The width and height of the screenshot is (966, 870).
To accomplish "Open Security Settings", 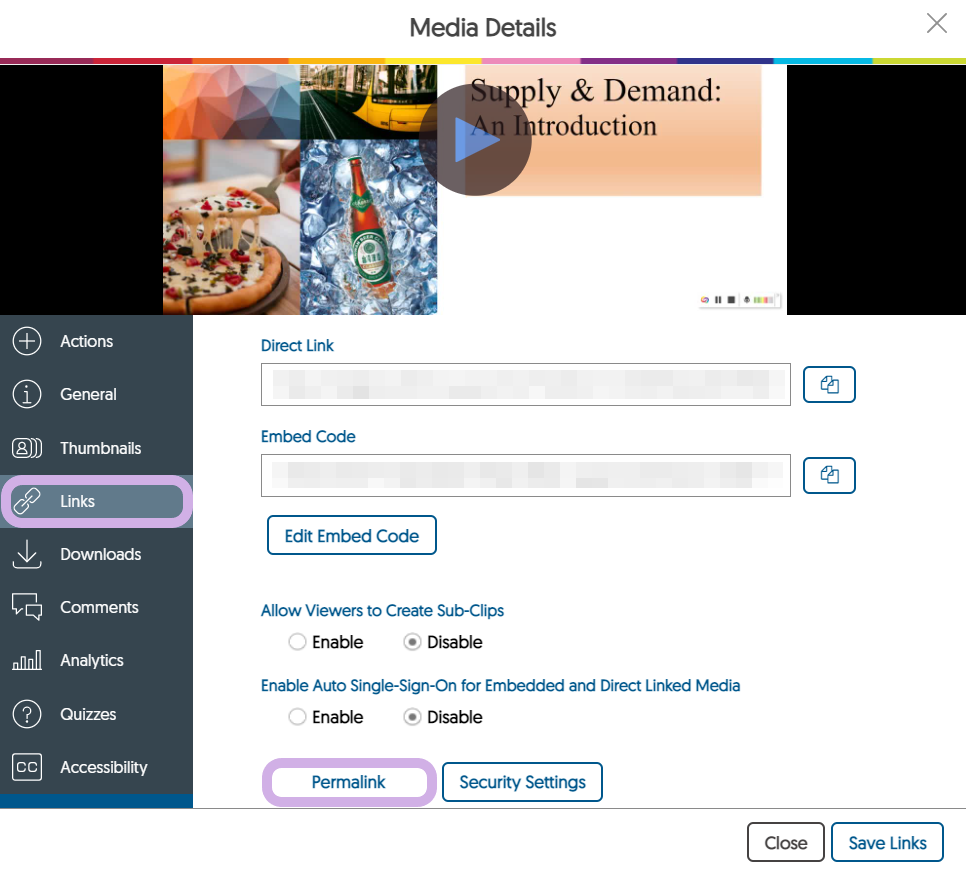I will point(522,782).
